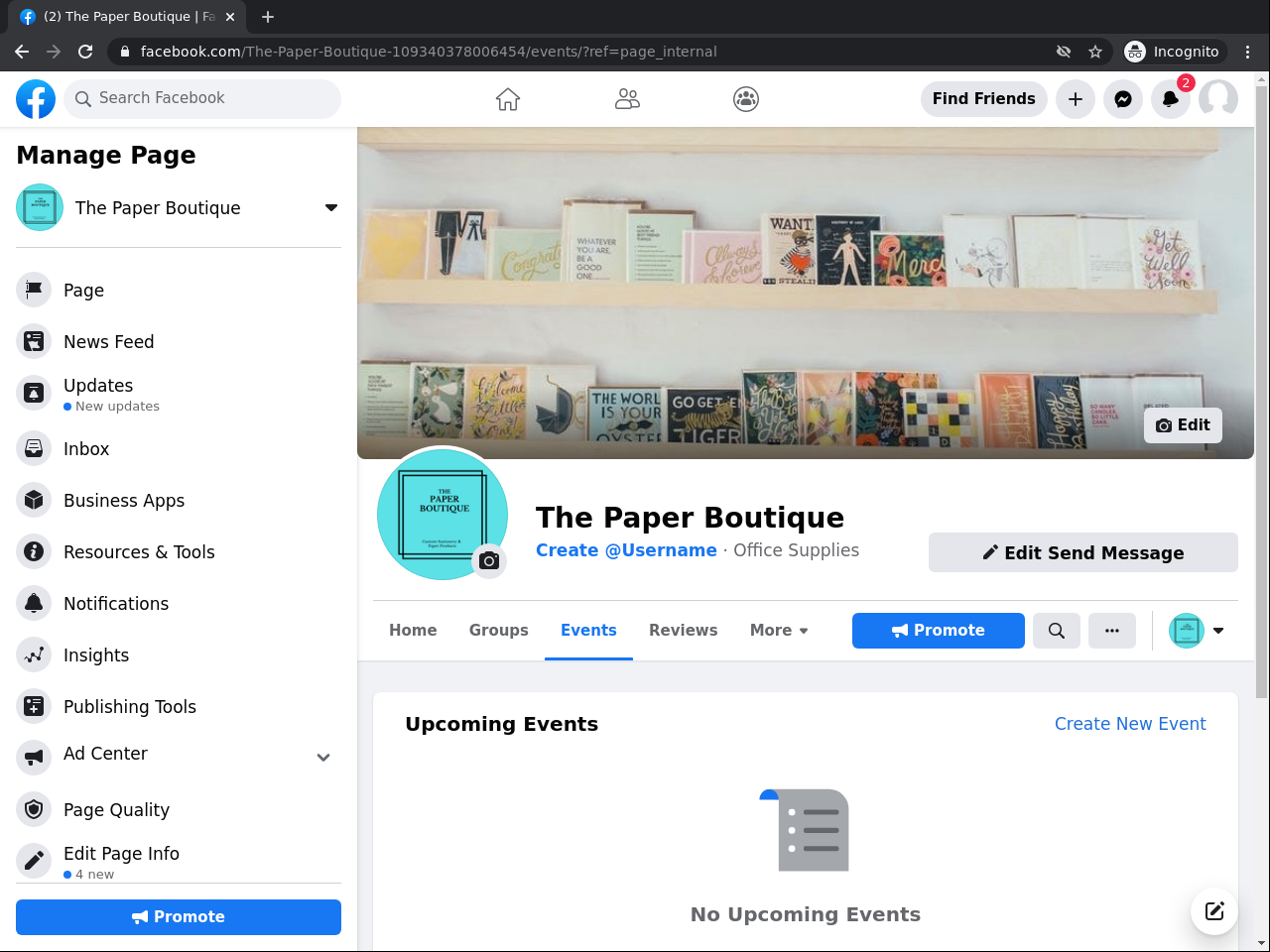Click the page vertical scrollbar
Viewport: 1270px width, 952px height.
coord(1262,391)
